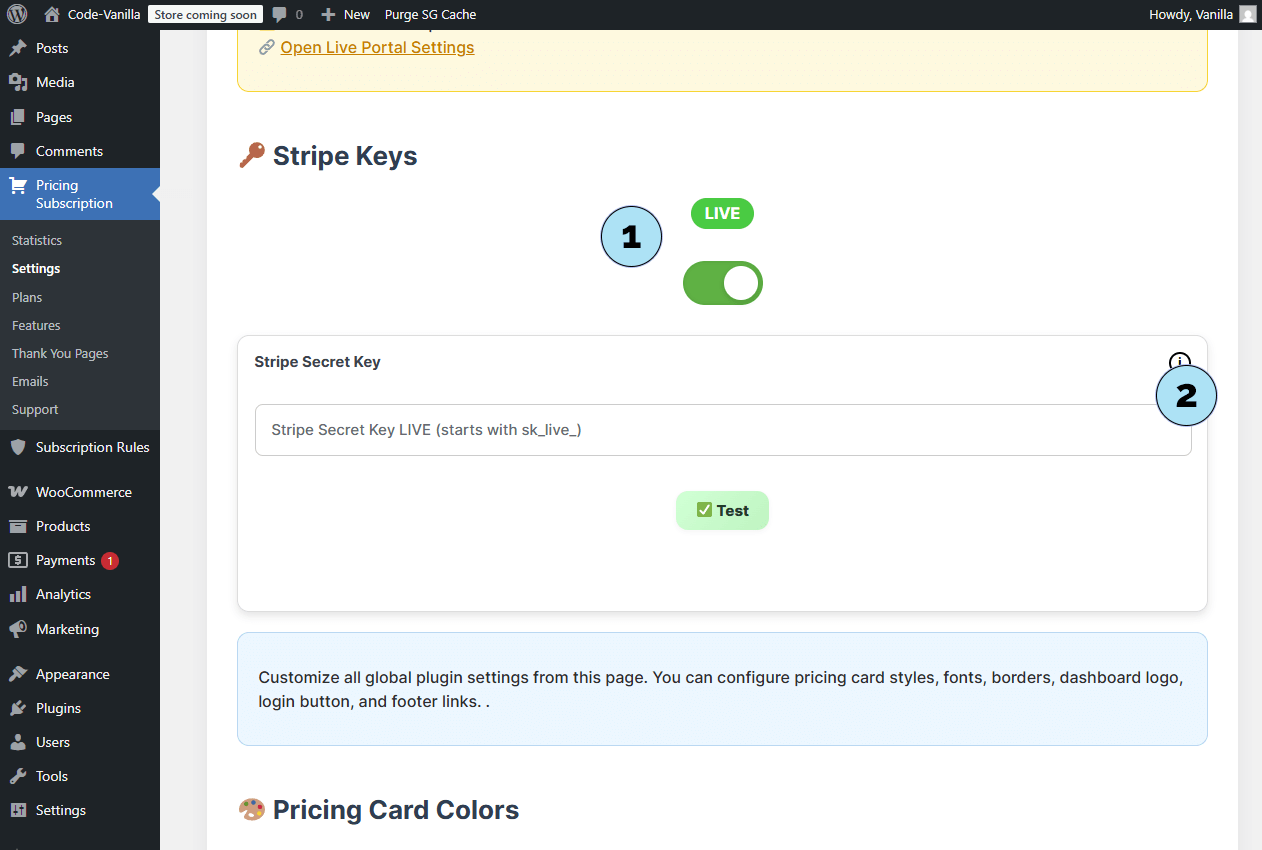Click the comments bubble icon in admin bar
1262x850 pixels.
[x=280, y=15]
